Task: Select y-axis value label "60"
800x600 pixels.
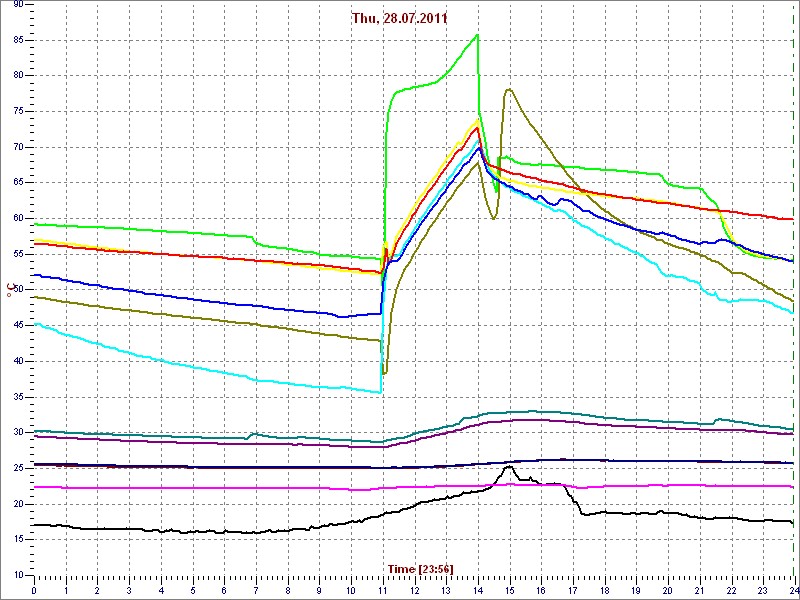Action: [18, 218]
